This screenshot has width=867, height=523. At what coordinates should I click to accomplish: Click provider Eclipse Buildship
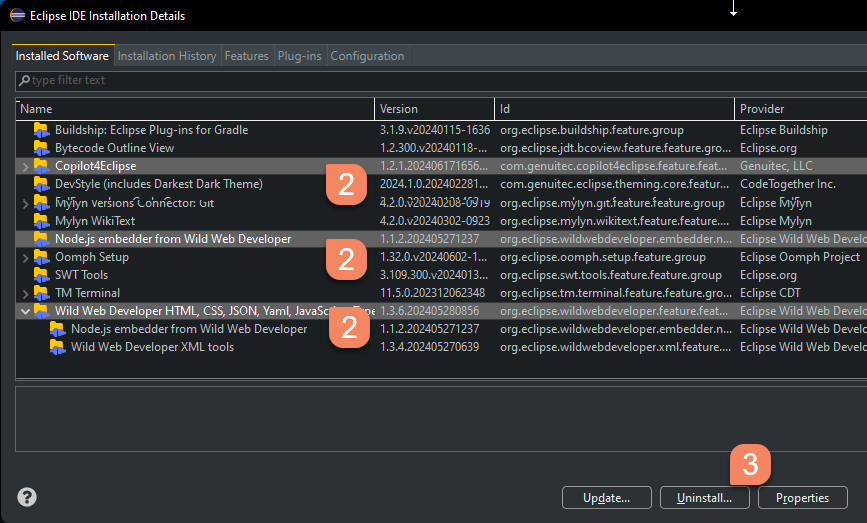784,130
